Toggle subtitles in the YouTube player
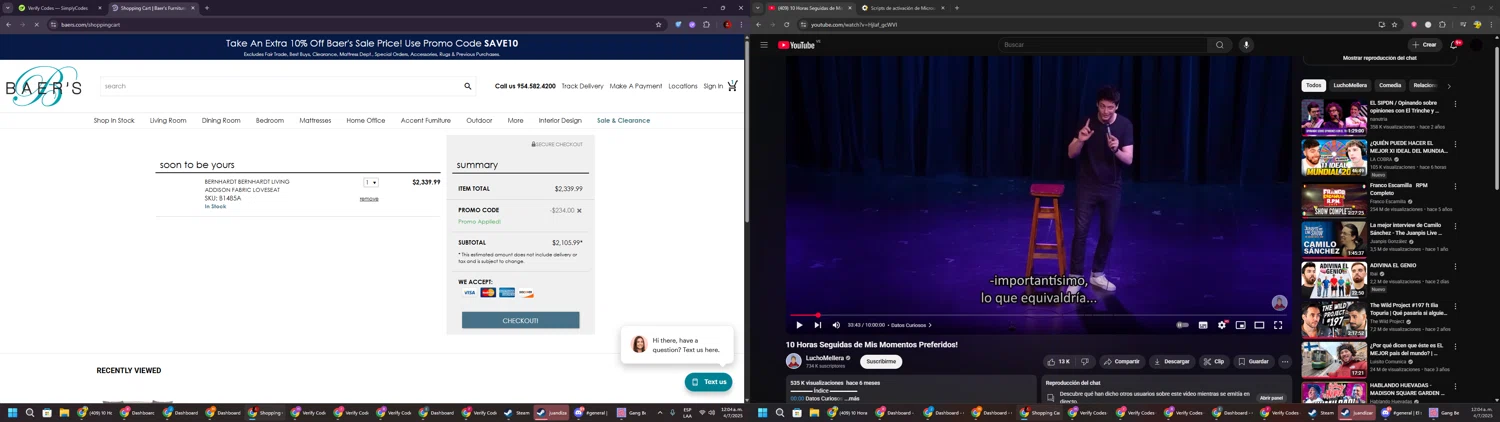Viewport: 1500px width, 422px height. point(1203,325)
